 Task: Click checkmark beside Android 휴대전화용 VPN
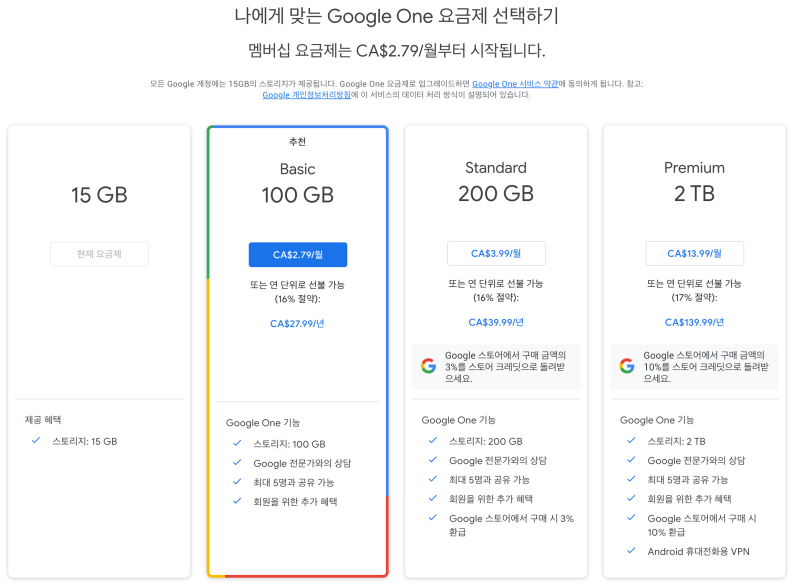coord(631,551)
